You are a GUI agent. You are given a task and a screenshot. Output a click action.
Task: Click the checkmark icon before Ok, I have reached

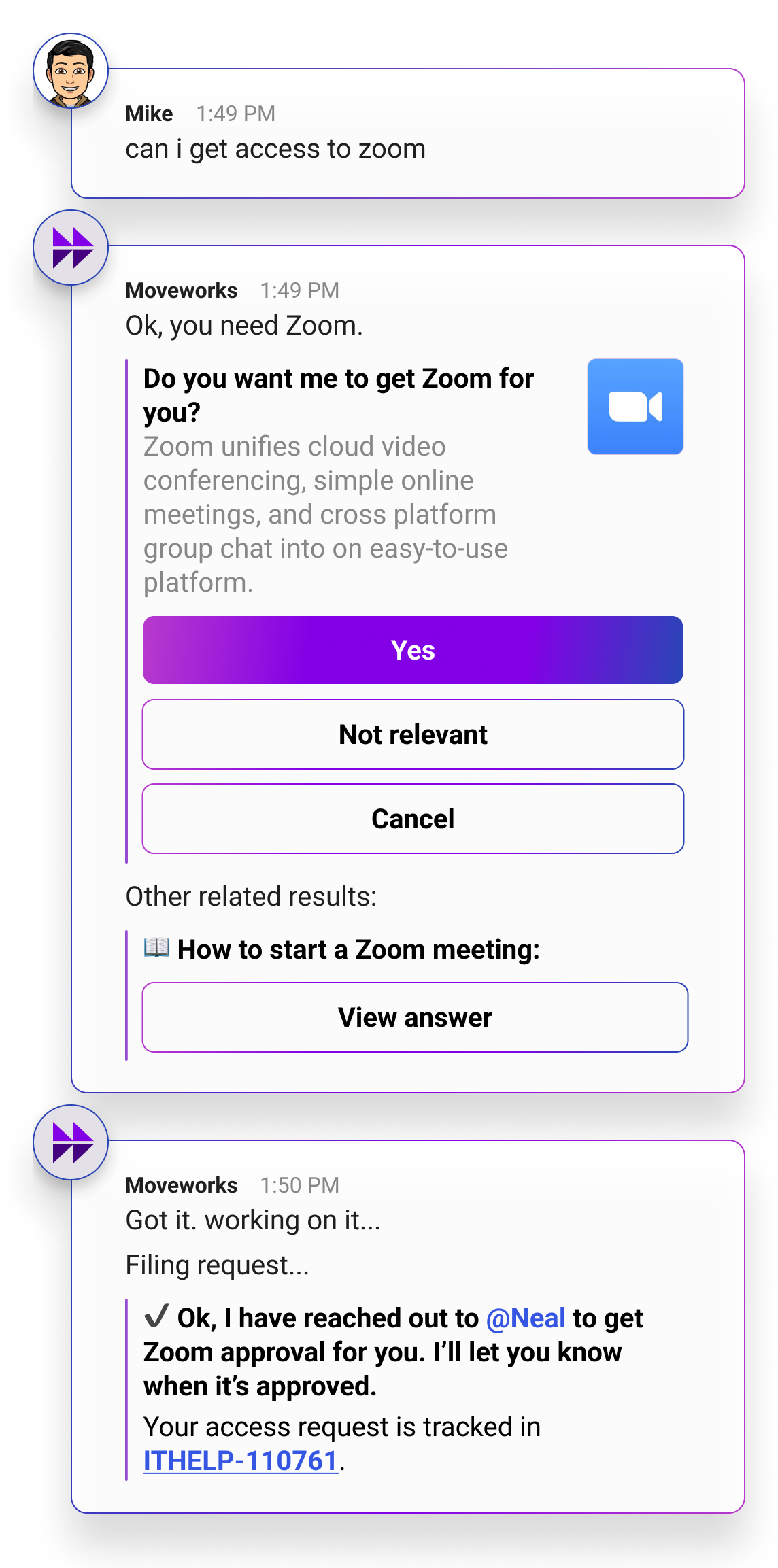(x=156, y=1316)
